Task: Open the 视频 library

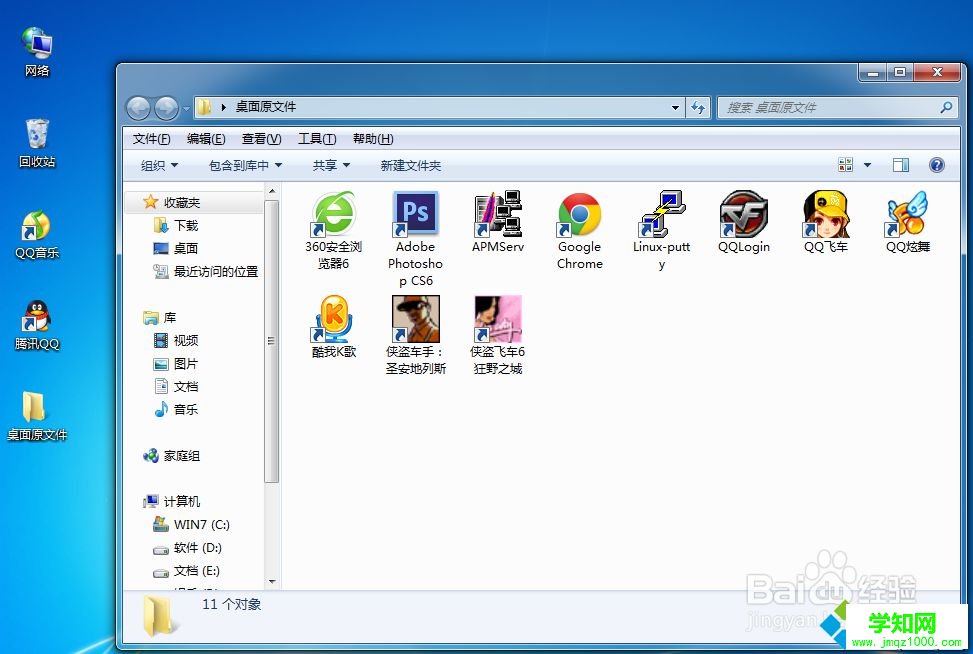Action: [176, 340]
